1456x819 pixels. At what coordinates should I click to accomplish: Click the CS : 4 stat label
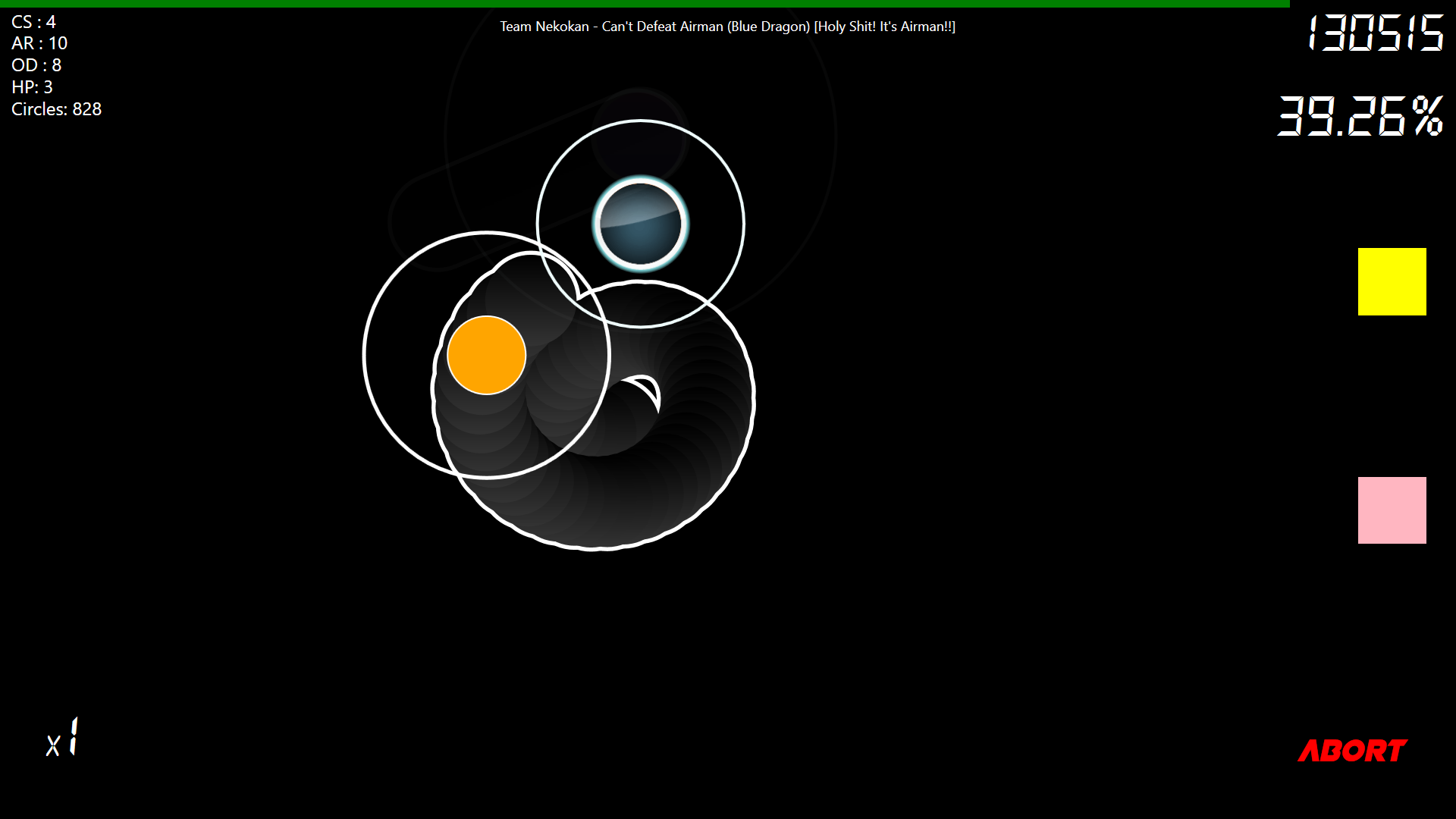[x=33, y=22]
